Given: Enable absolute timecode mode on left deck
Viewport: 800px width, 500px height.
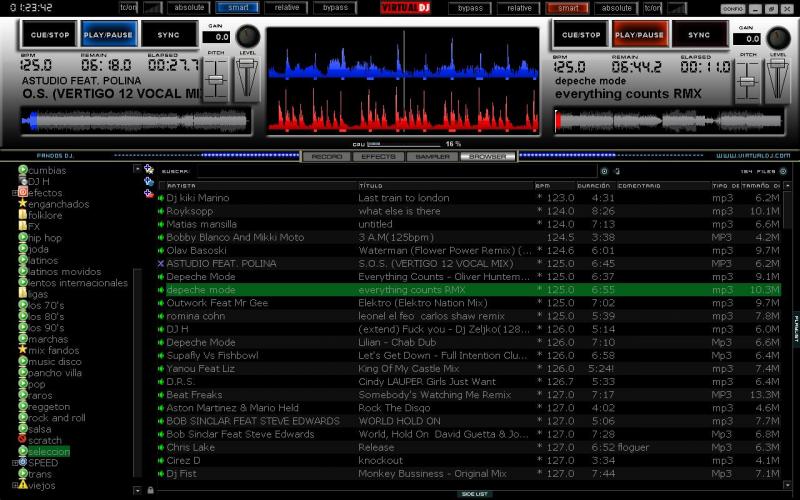Looking at the screenshot, I should coord(189,8).
